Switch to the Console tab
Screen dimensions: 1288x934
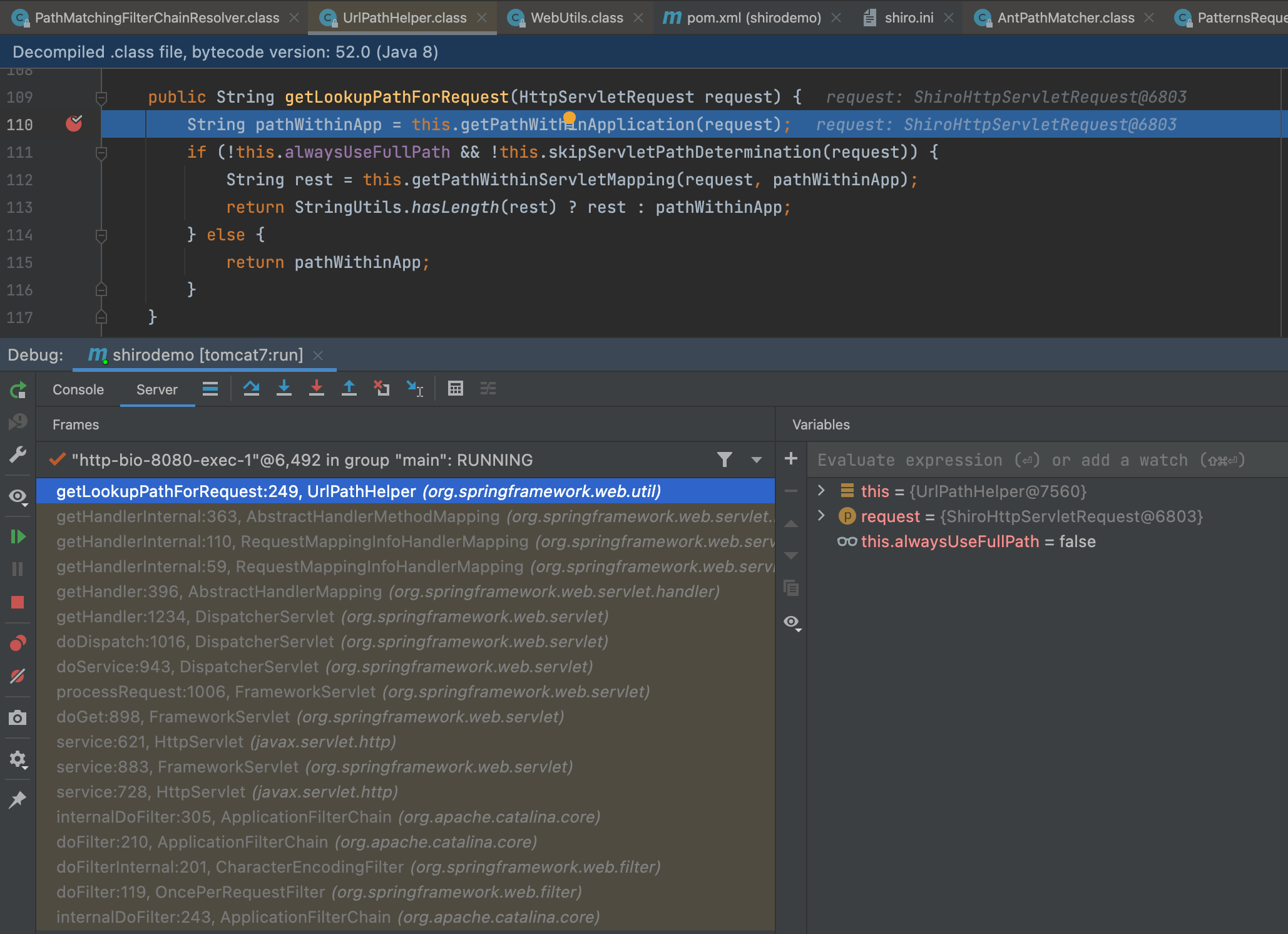[78, 389]
